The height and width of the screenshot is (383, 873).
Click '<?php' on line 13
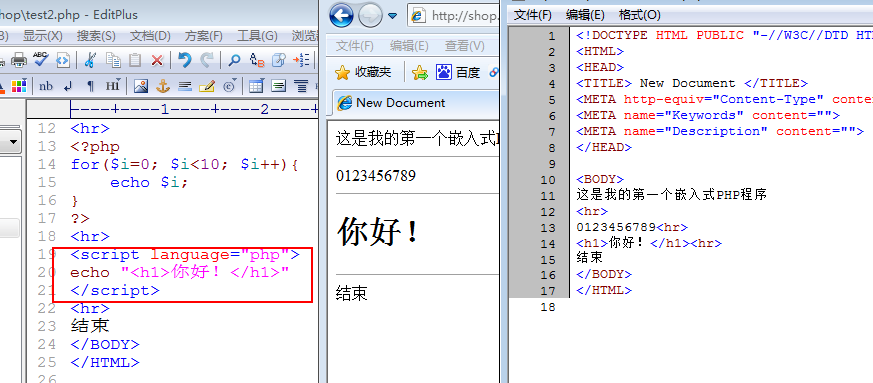tap(95, 147)
